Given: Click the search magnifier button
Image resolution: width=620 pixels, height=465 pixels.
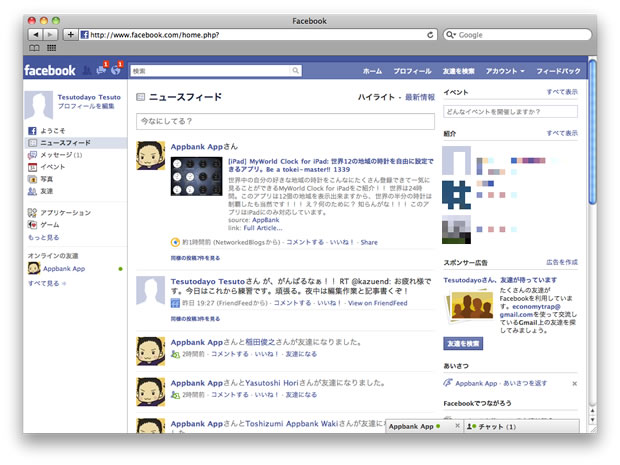Looking at the screenshot, I should (x=295, y=71).
